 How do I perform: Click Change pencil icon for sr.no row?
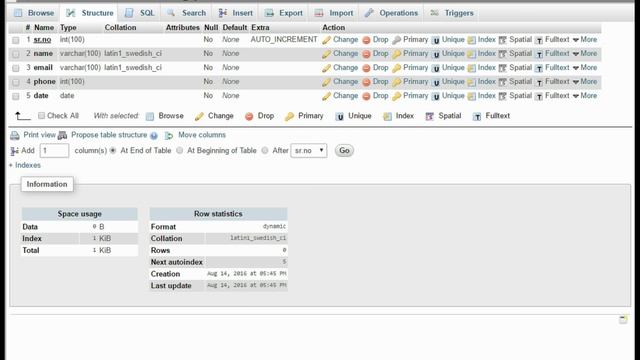click(326, 40)
